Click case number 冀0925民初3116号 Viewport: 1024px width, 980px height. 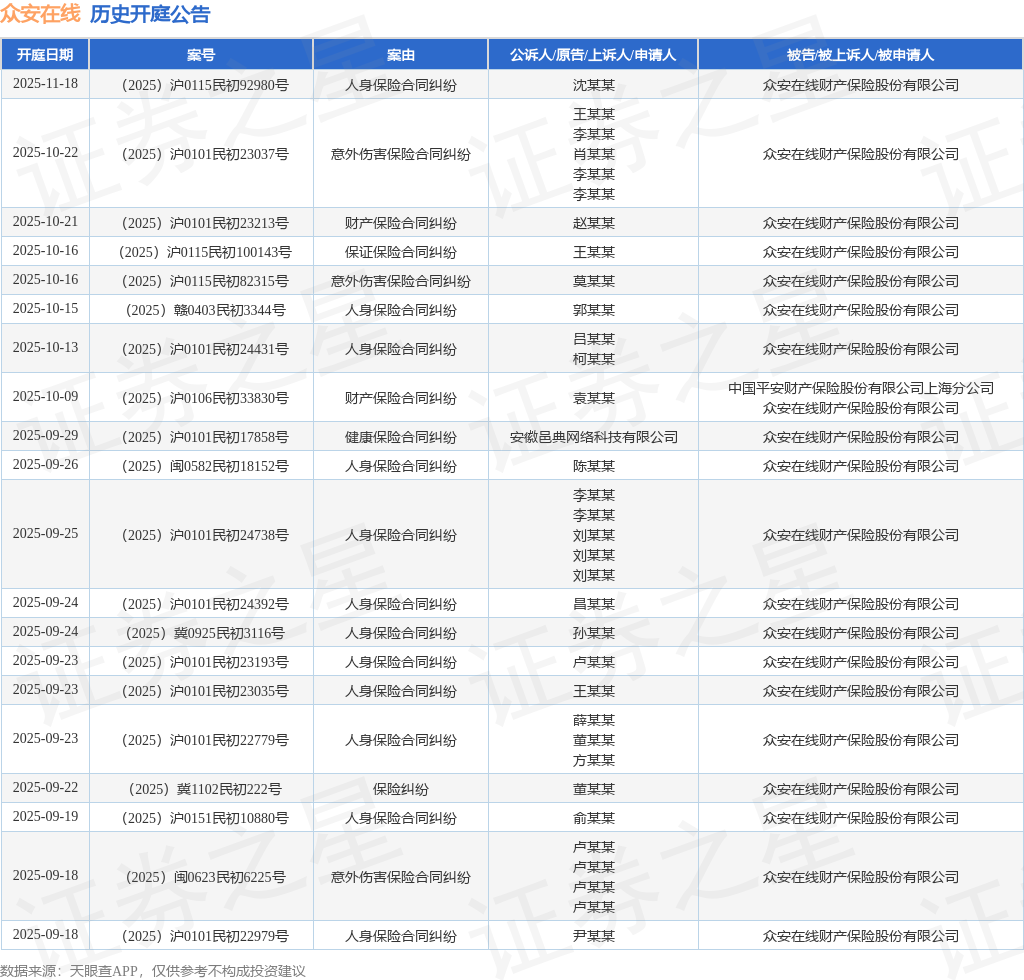tap(205, 633)
